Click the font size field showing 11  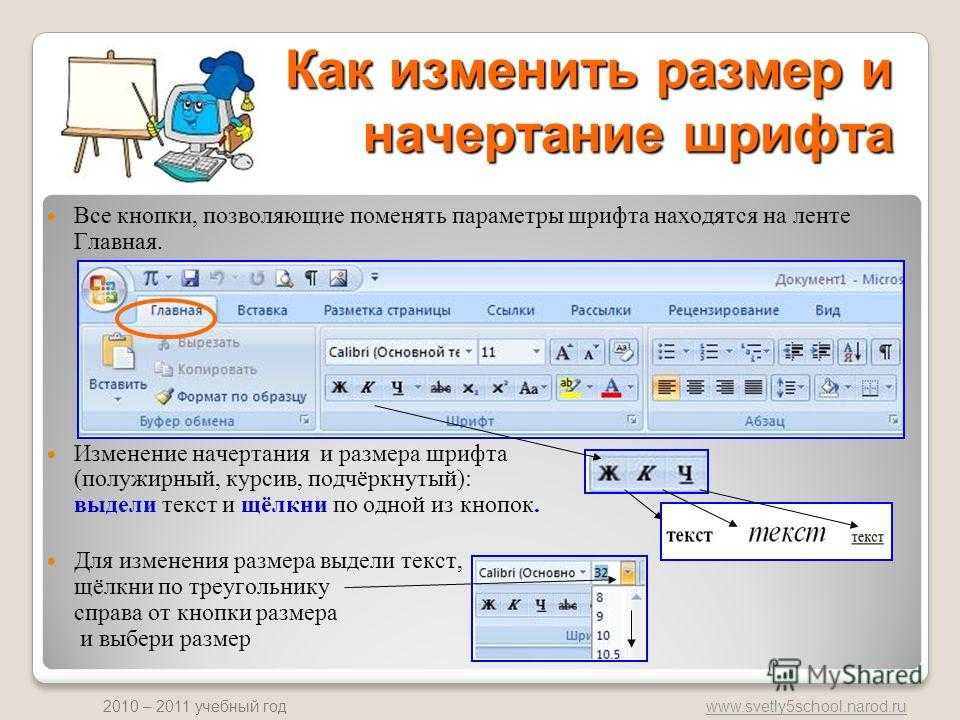(x=503, y=352)
